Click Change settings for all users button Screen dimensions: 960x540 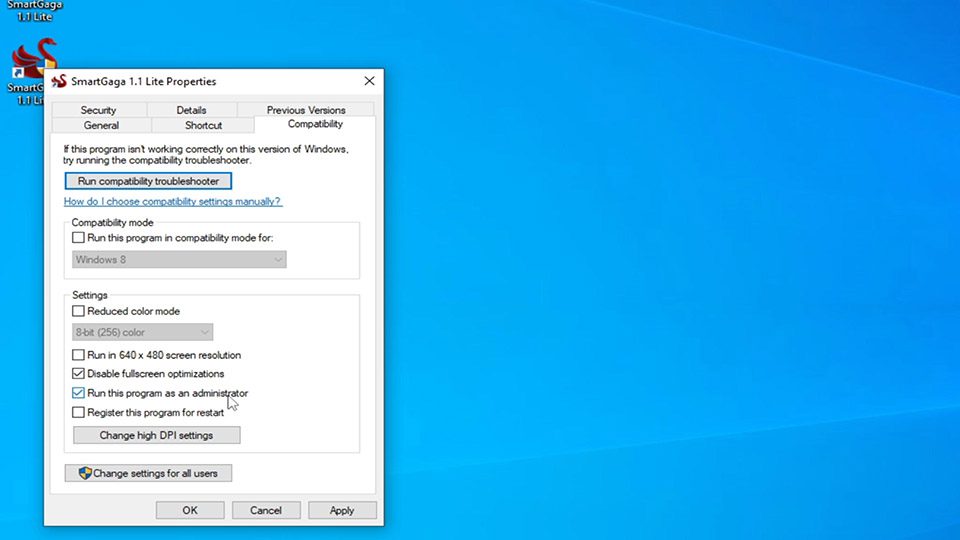[148, 473]
